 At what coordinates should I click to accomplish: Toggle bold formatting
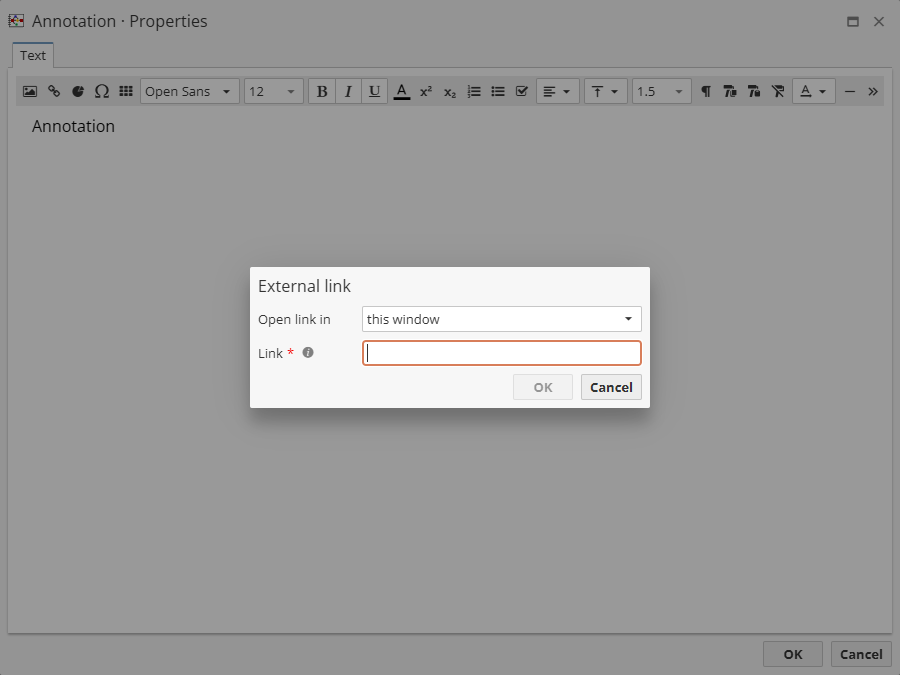pos(322,91)
